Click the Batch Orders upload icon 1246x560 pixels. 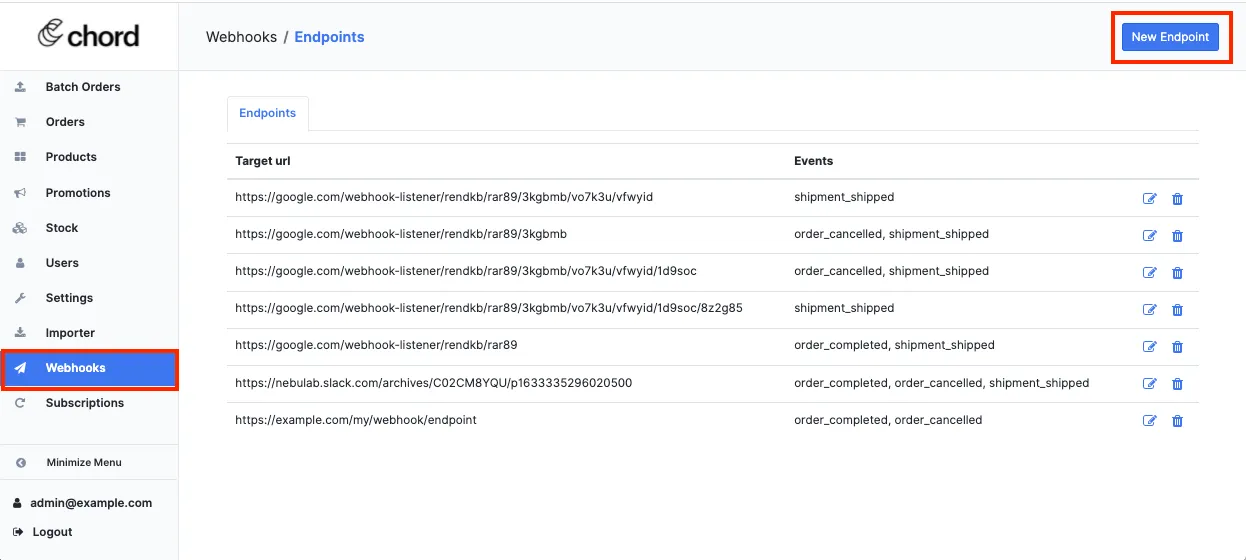pyautogui.click(x=20, y=87)
